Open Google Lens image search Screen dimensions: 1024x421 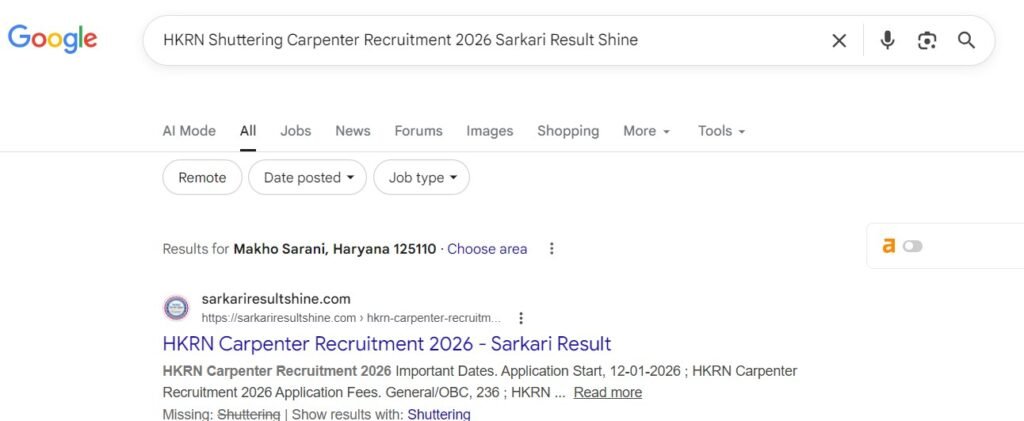point(927,40)
